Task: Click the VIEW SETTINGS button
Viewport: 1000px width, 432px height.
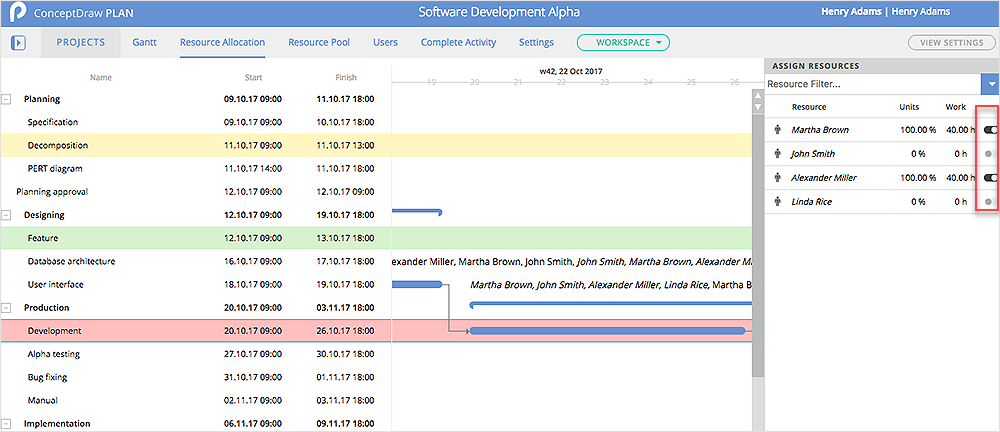Action: coord(950,43)
